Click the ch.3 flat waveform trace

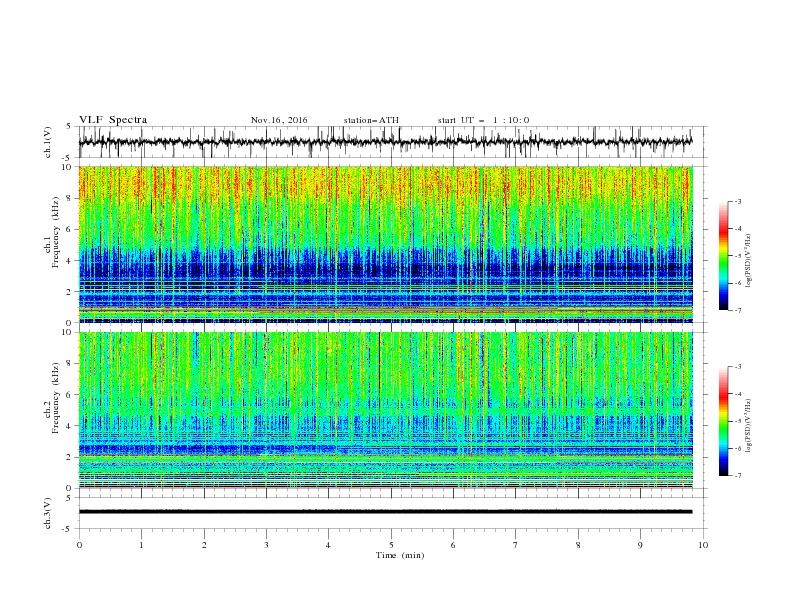[385, 512]
